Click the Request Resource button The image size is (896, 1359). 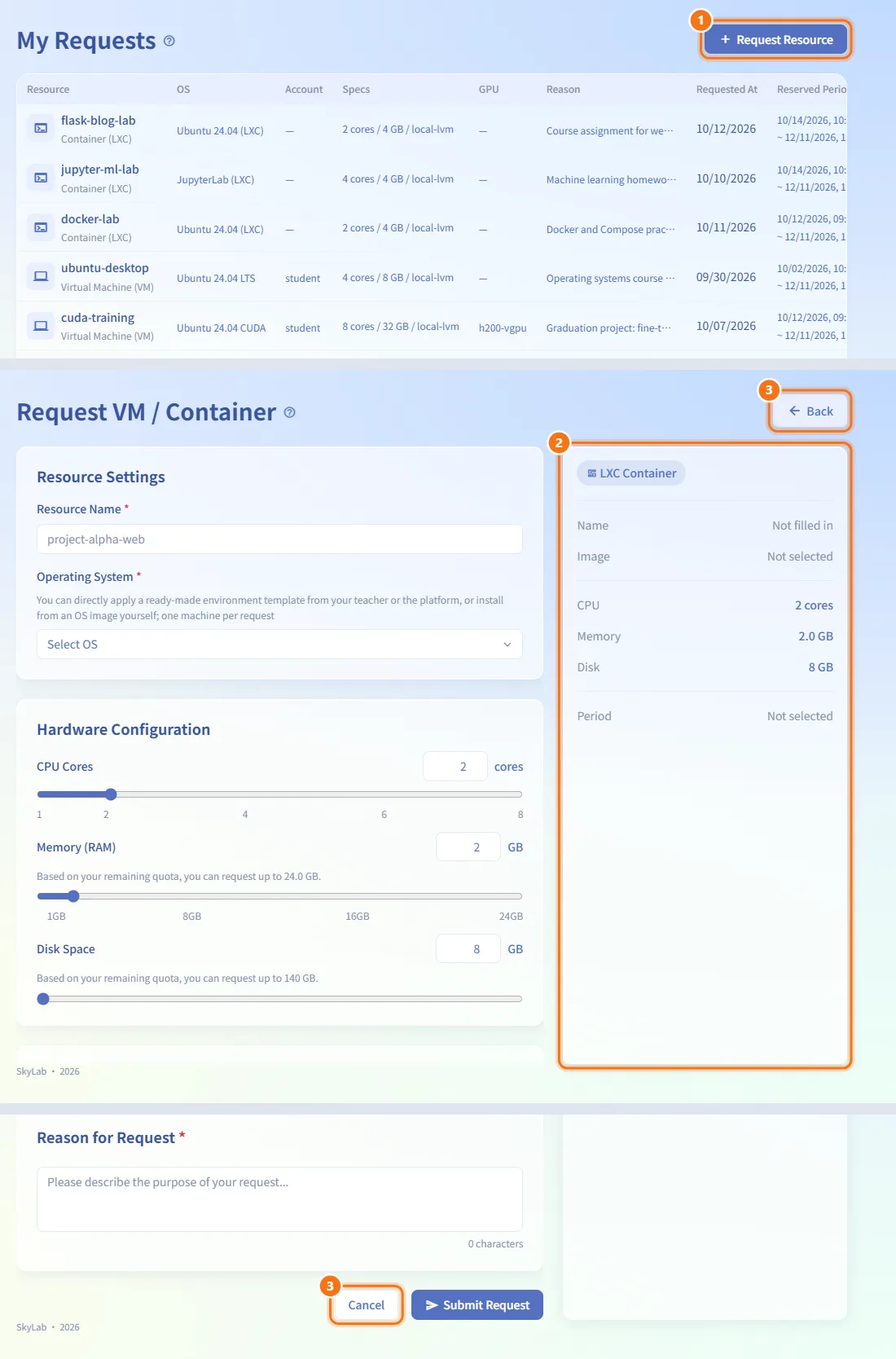pyautogui.click(x=776, y=40)
